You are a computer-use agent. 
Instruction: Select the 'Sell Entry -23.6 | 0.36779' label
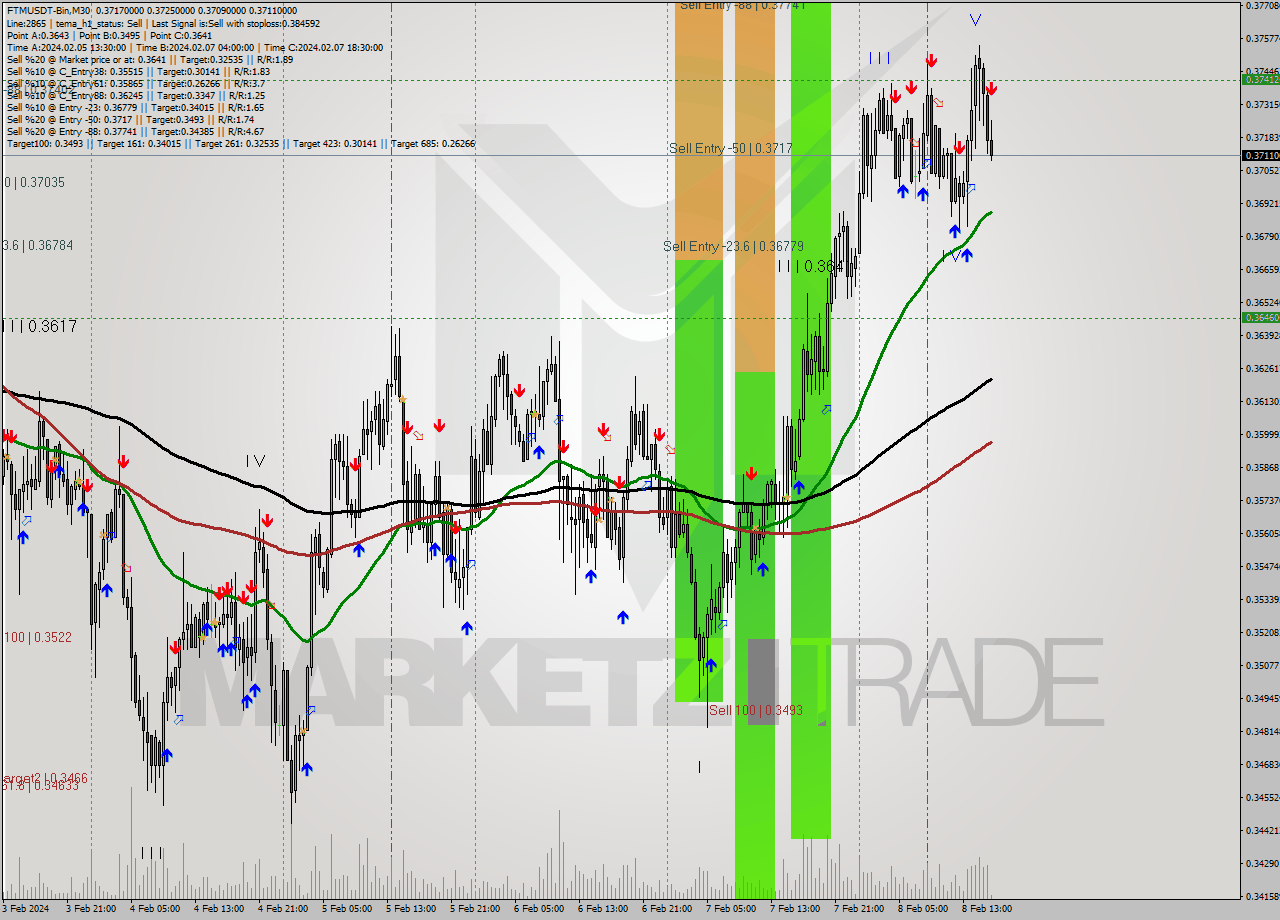pyautogui.click(x=733, y=246)
